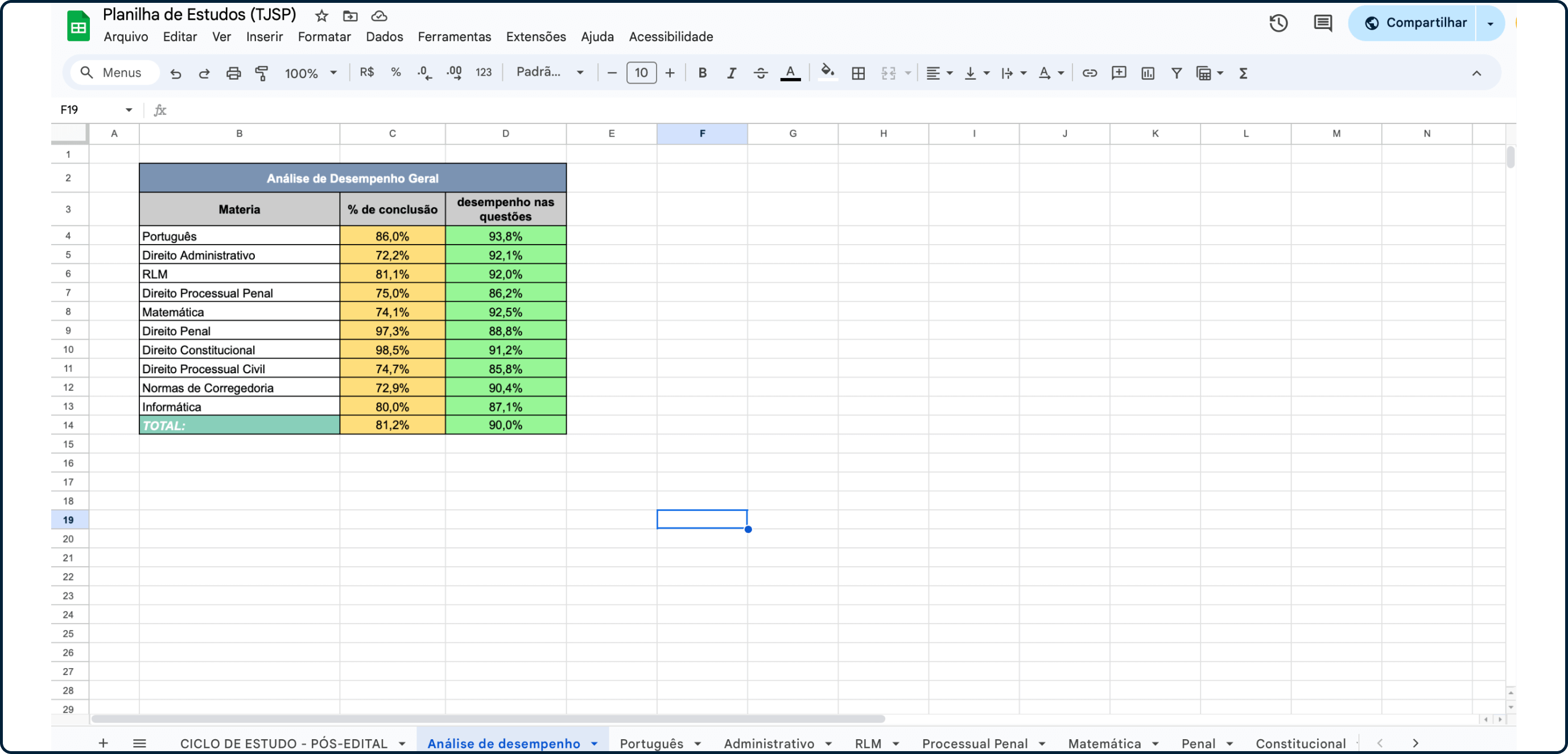
Task: Print the spreadsheet using printer icon
Action: click(233, 73)
